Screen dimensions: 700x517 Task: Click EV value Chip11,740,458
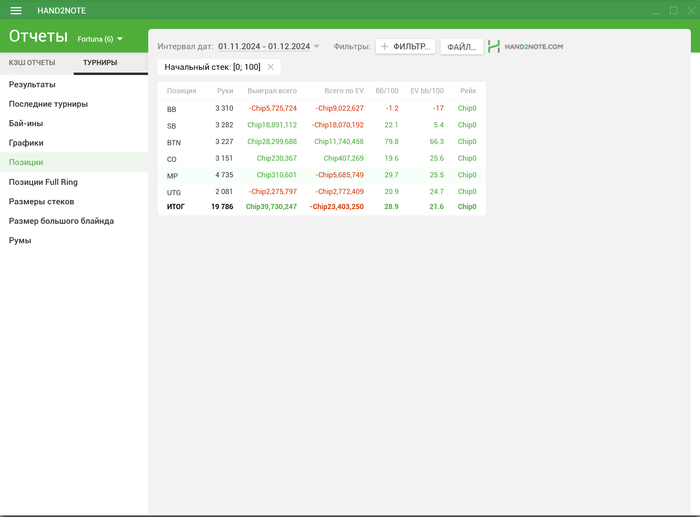click(339, 142)
